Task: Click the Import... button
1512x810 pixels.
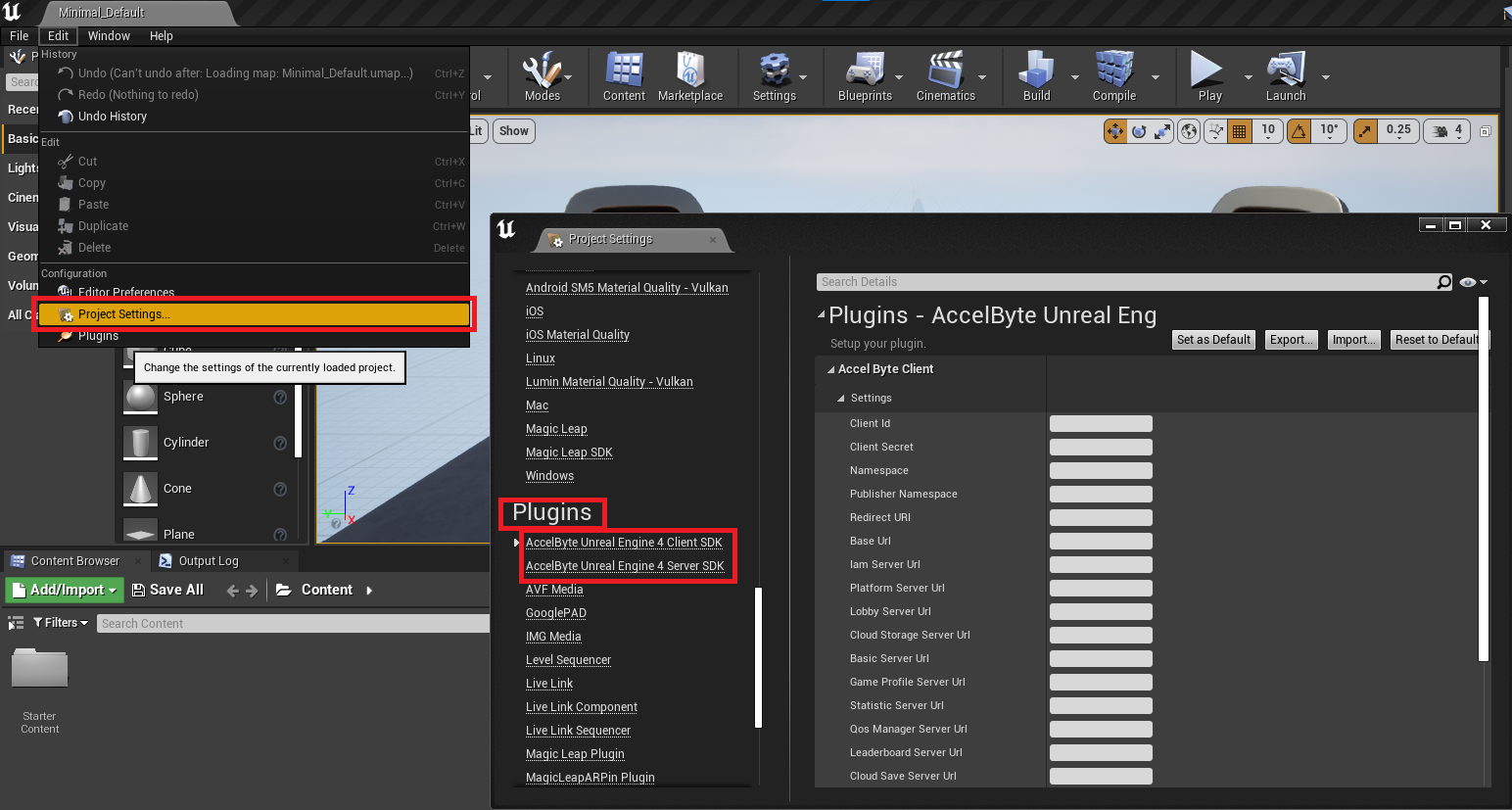Action: coord(1353,340)
